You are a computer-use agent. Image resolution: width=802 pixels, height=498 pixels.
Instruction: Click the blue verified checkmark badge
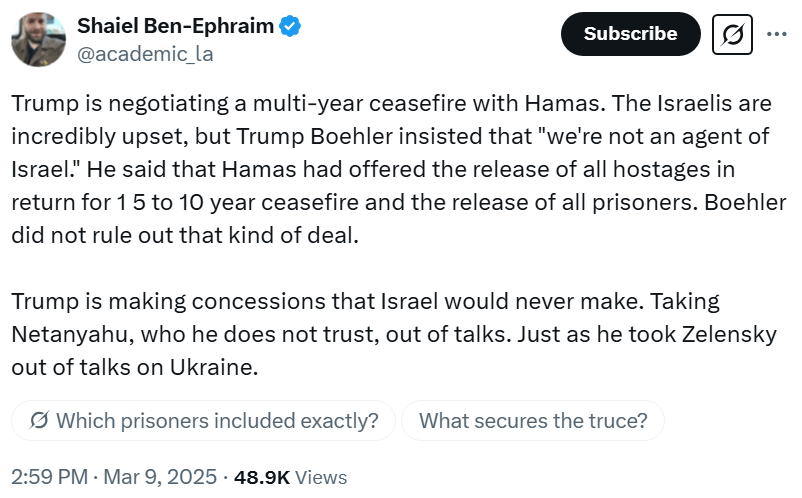[x=289, y=27]
